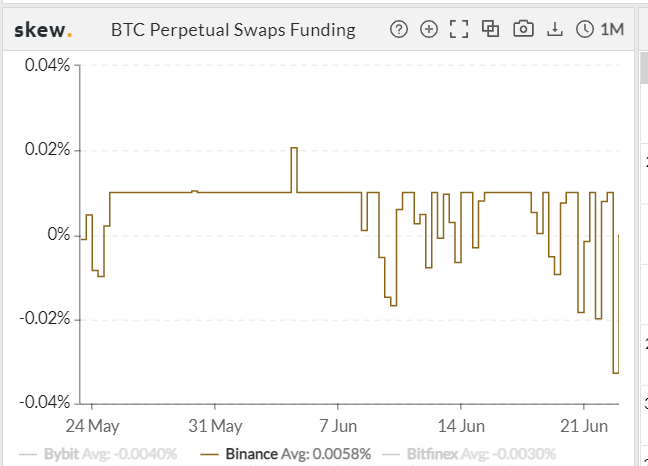Toggle the Bybit series in legend
The width and height of the screenshot is (648, 466).
click(x=110, y=454)
